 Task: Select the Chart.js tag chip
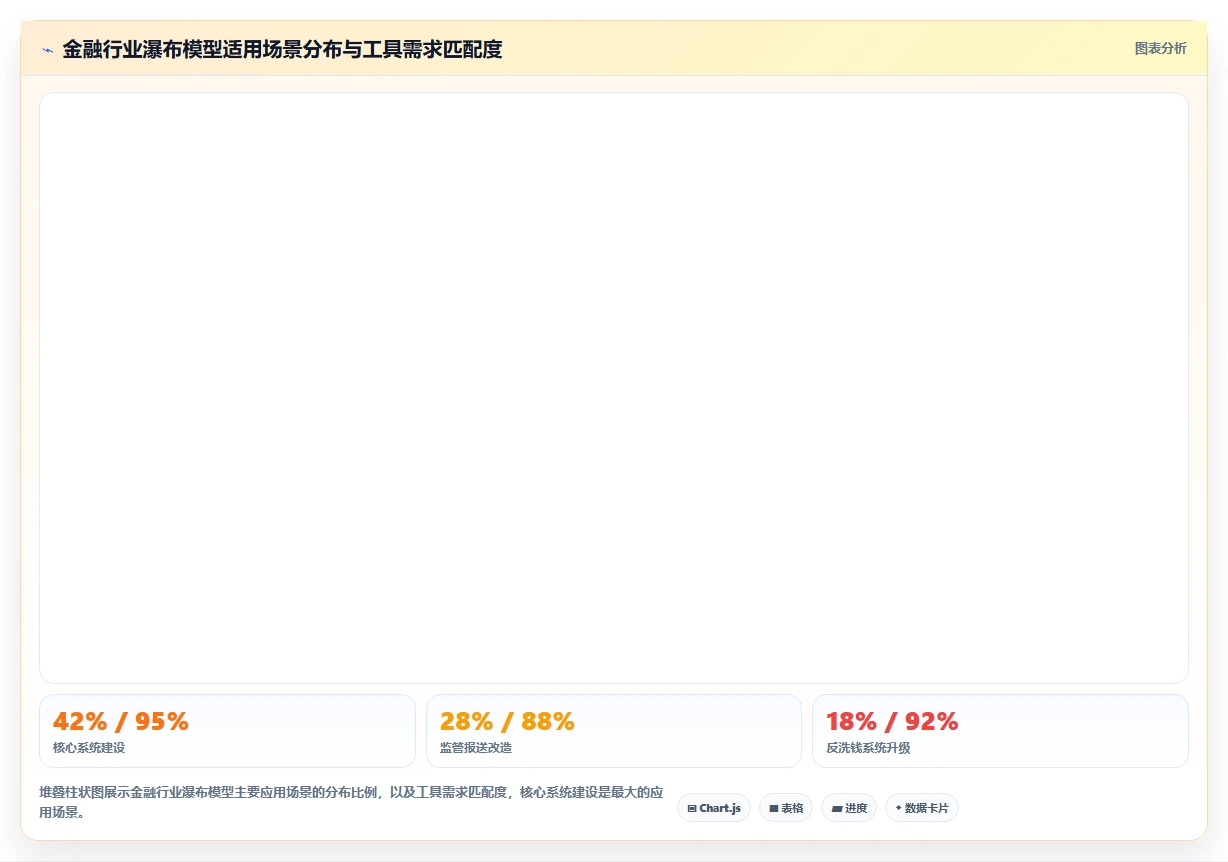(x=714, y=808)
